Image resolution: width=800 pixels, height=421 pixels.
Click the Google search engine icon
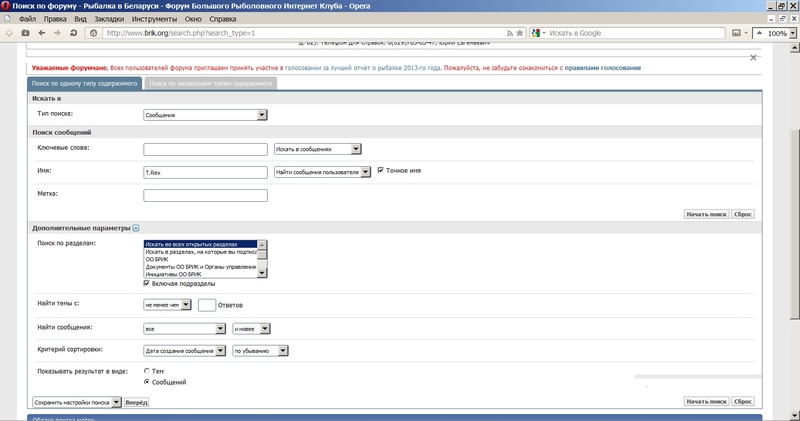pyautogui.click(x=538, y=33)
